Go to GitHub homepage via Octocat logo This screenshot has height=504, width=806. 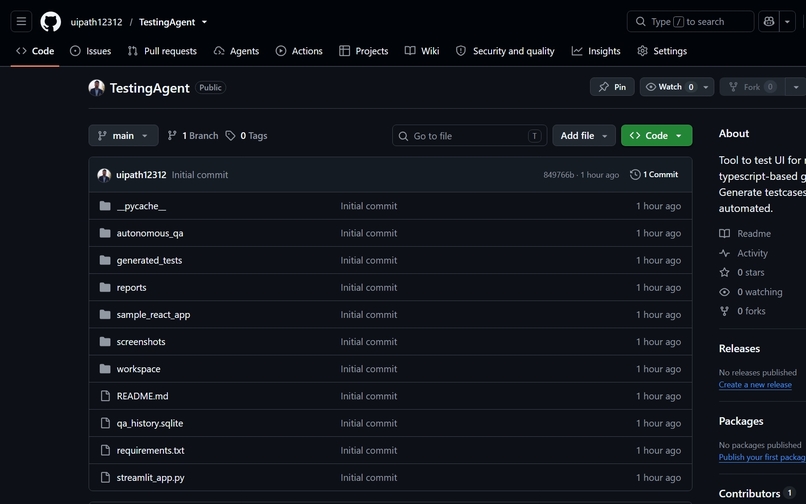50,22
